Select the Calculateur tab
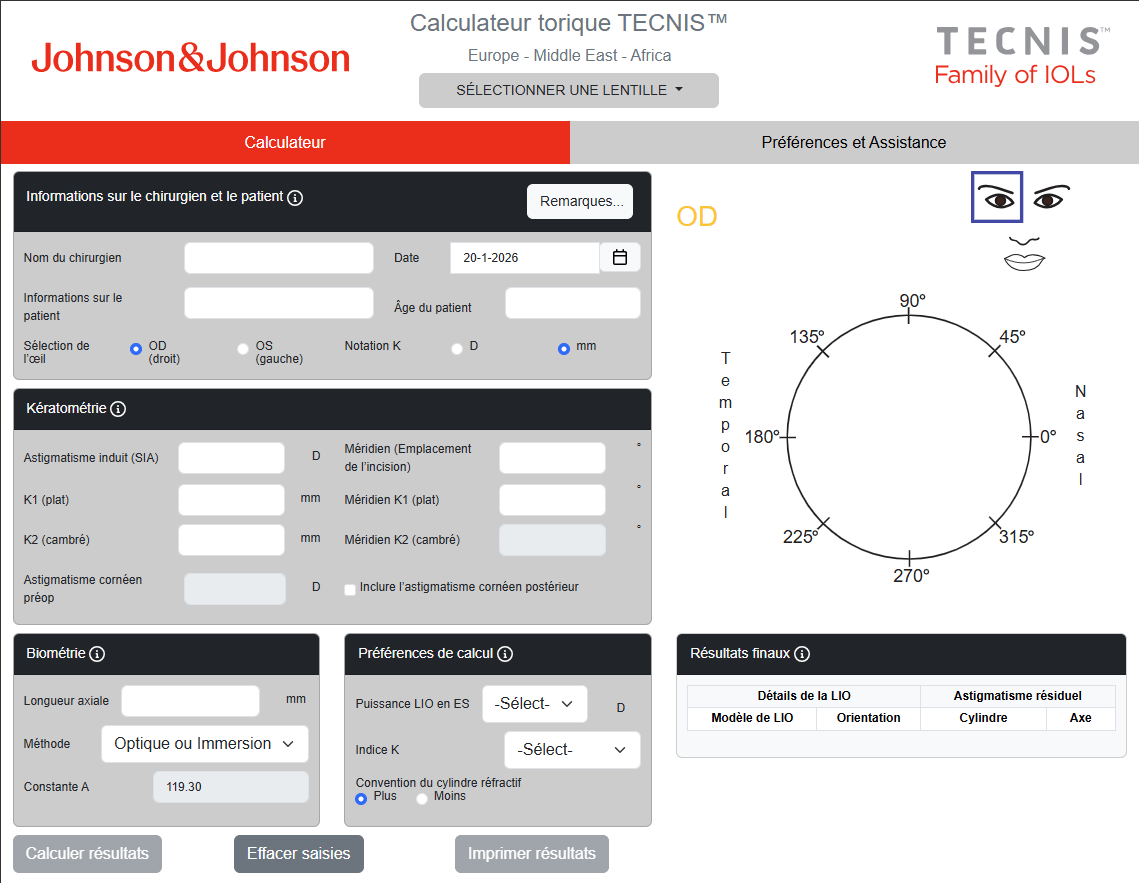1139x883 pixels. pos(285,143)
